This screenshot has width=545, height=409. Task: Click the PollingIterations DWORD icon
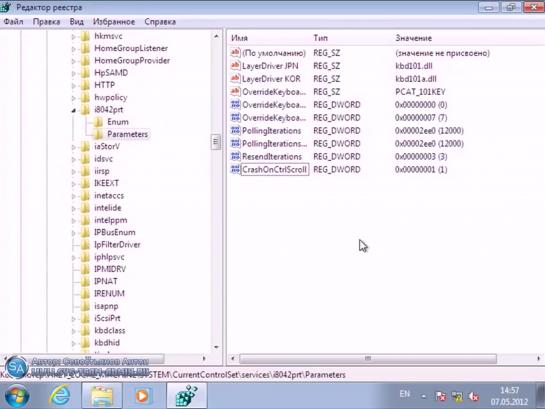click(x=235, y=130)
